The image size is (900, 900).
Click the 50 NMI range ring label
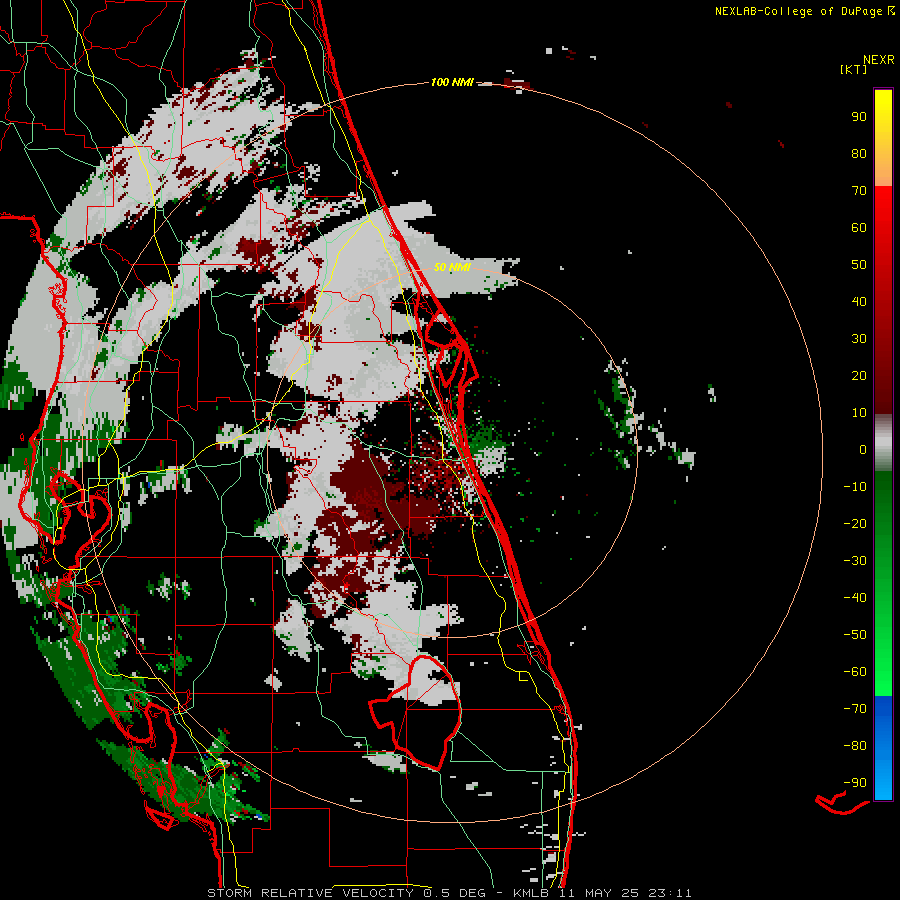coord(452,267)
